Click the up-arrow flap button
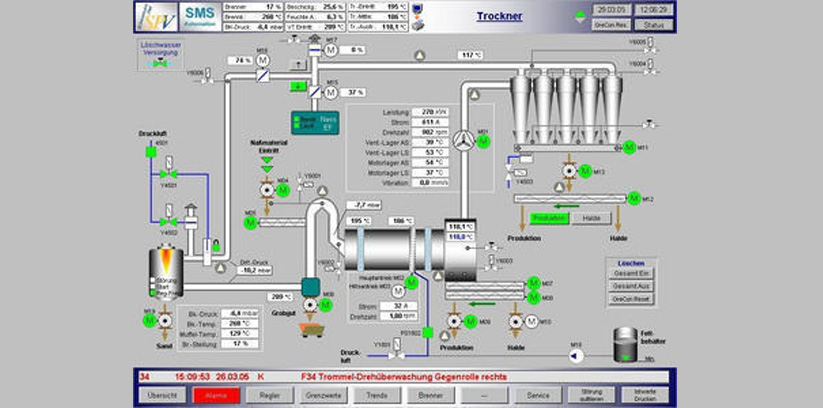Screen dimensions: 823x408 point(298,65)
